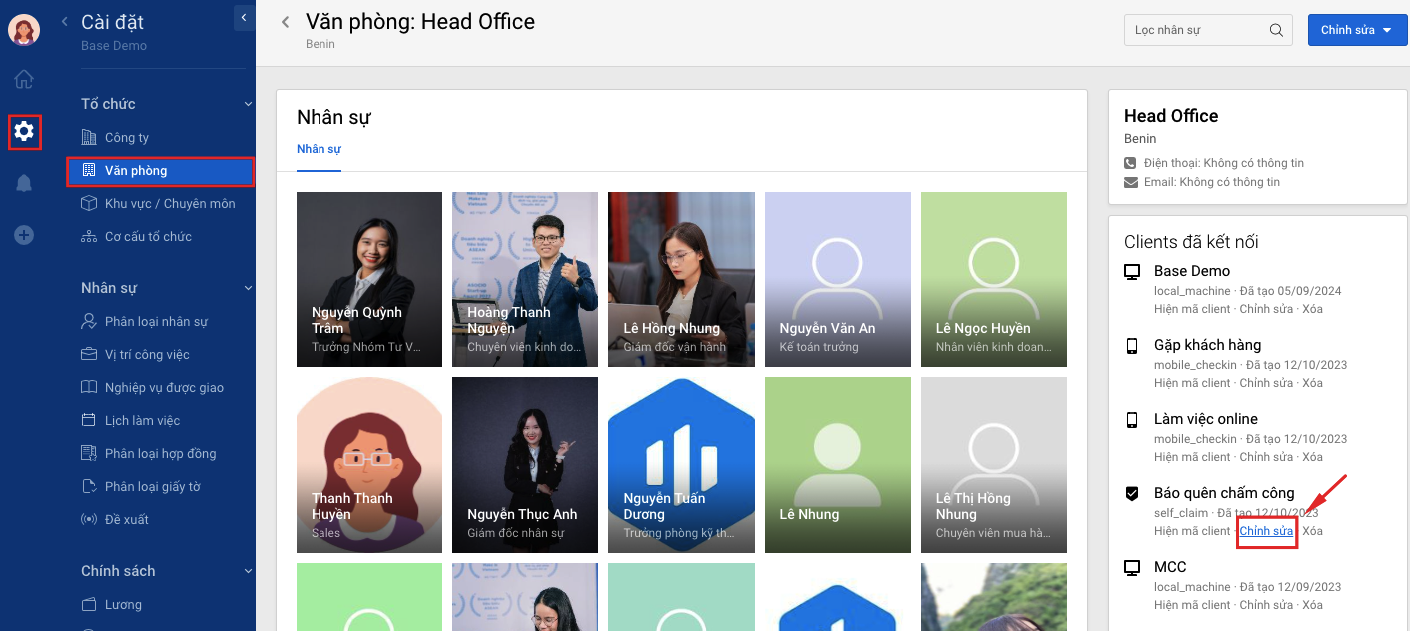Go back using arrow beside Cài đặt
This screenshot has height=631, width=1410.
pyautogui.click(x=65, y=22)
